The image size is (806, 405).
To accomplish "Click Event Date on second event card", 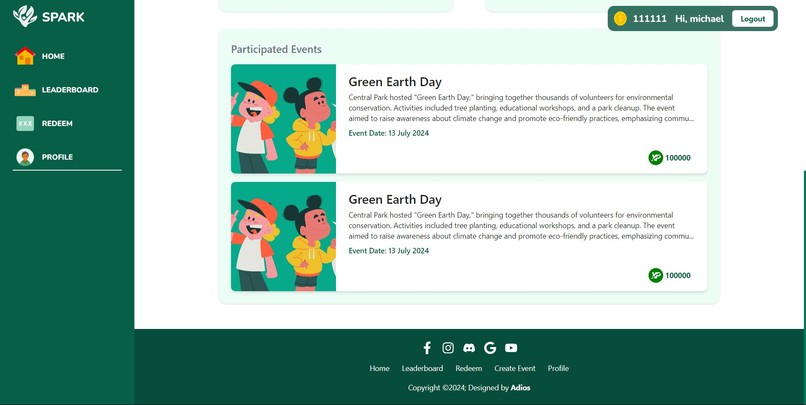I will [389, 251].
